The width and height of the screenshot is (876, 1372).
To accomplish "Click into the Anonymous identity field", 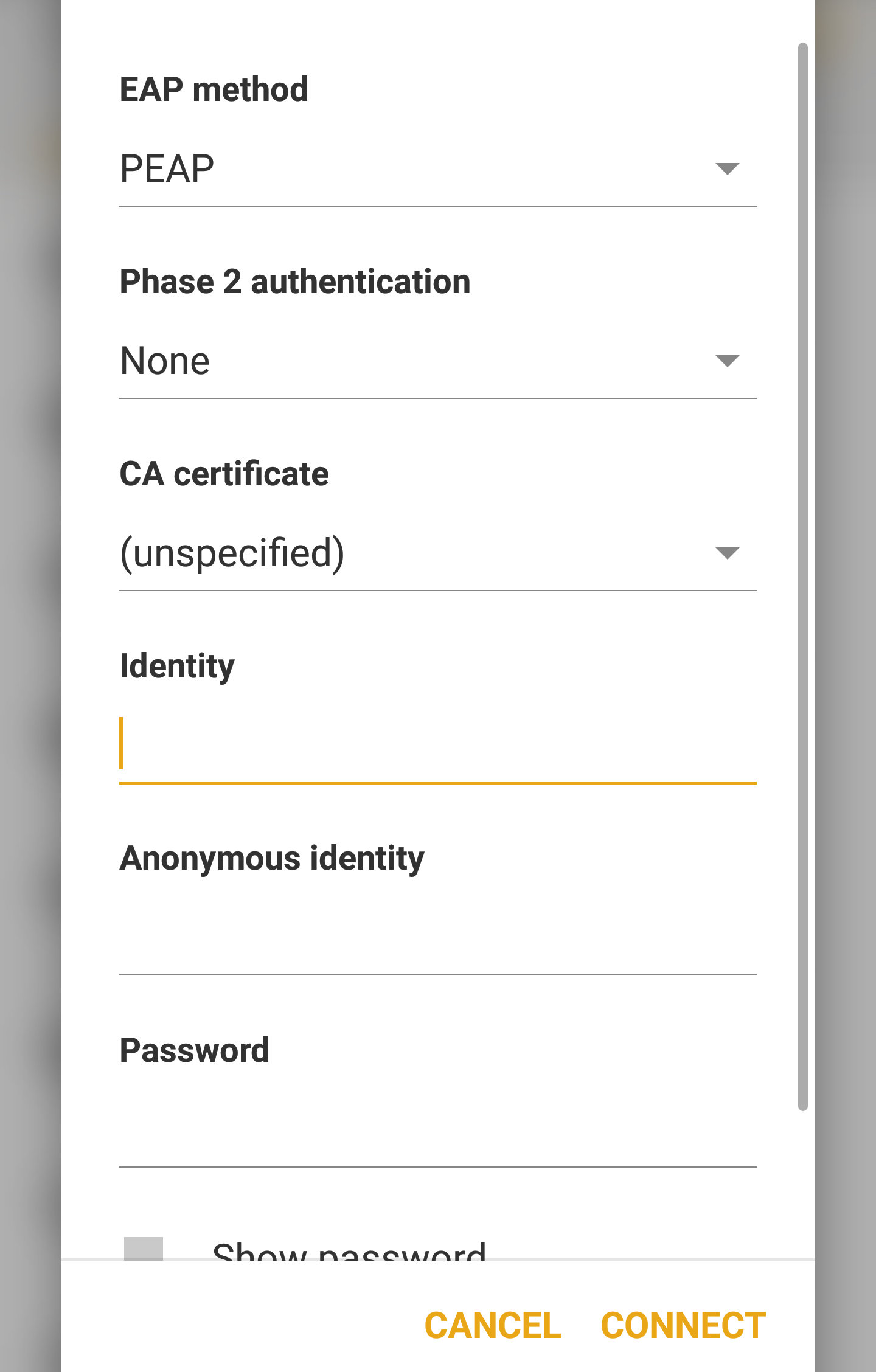I will [438, 938].
